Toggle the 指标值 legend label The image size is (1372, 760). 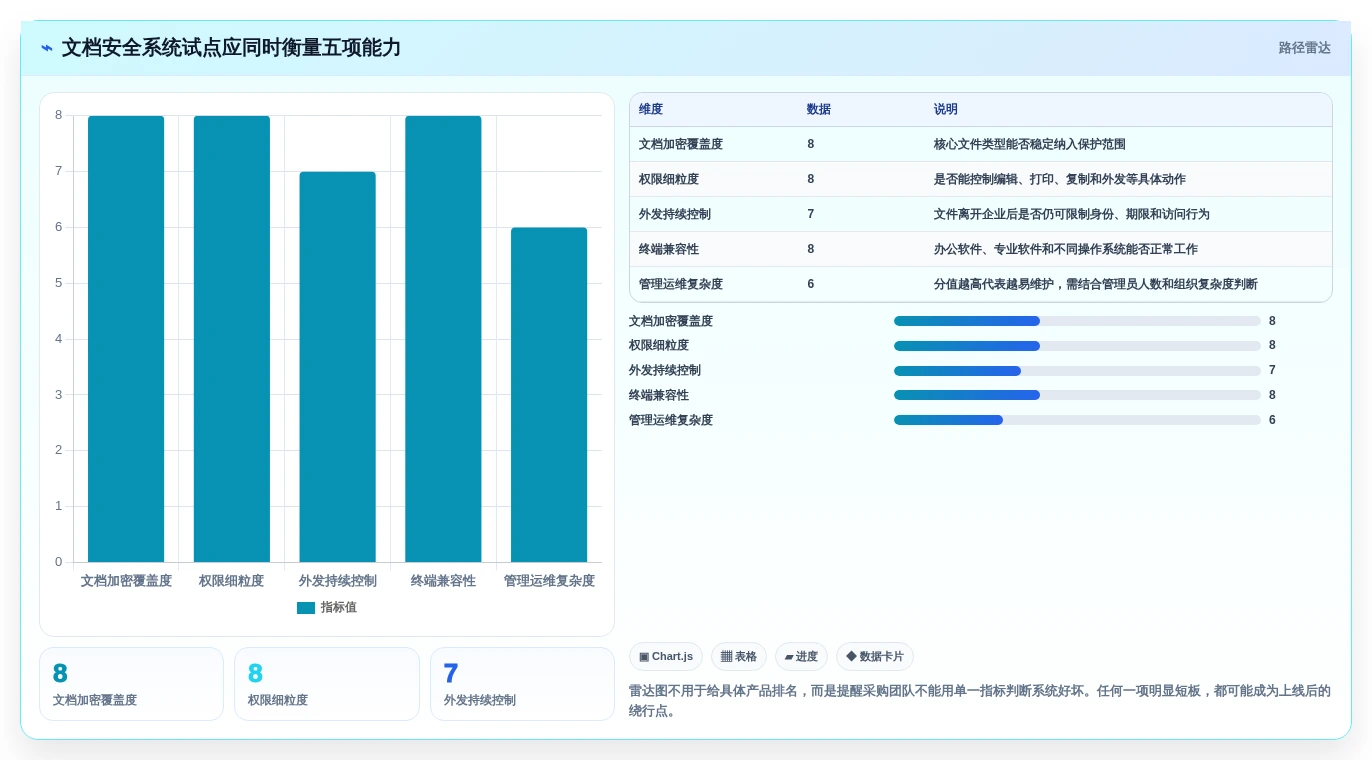338,608
